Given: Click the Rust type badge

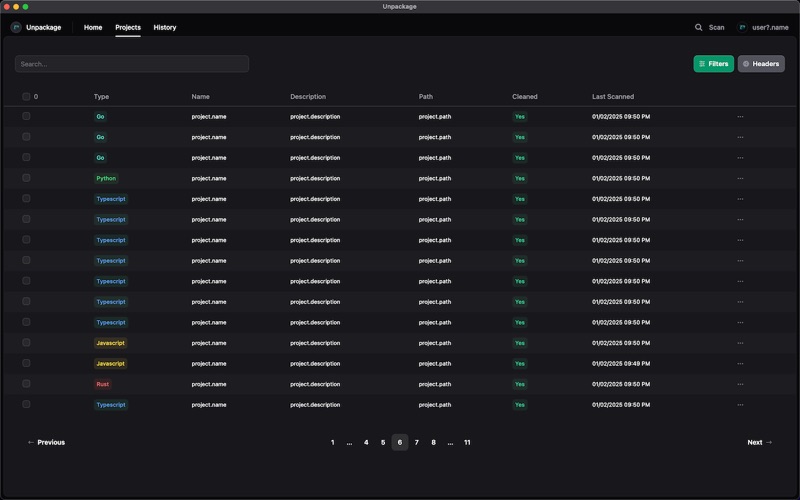Looking at the screenshot, I should click(103, 384).
